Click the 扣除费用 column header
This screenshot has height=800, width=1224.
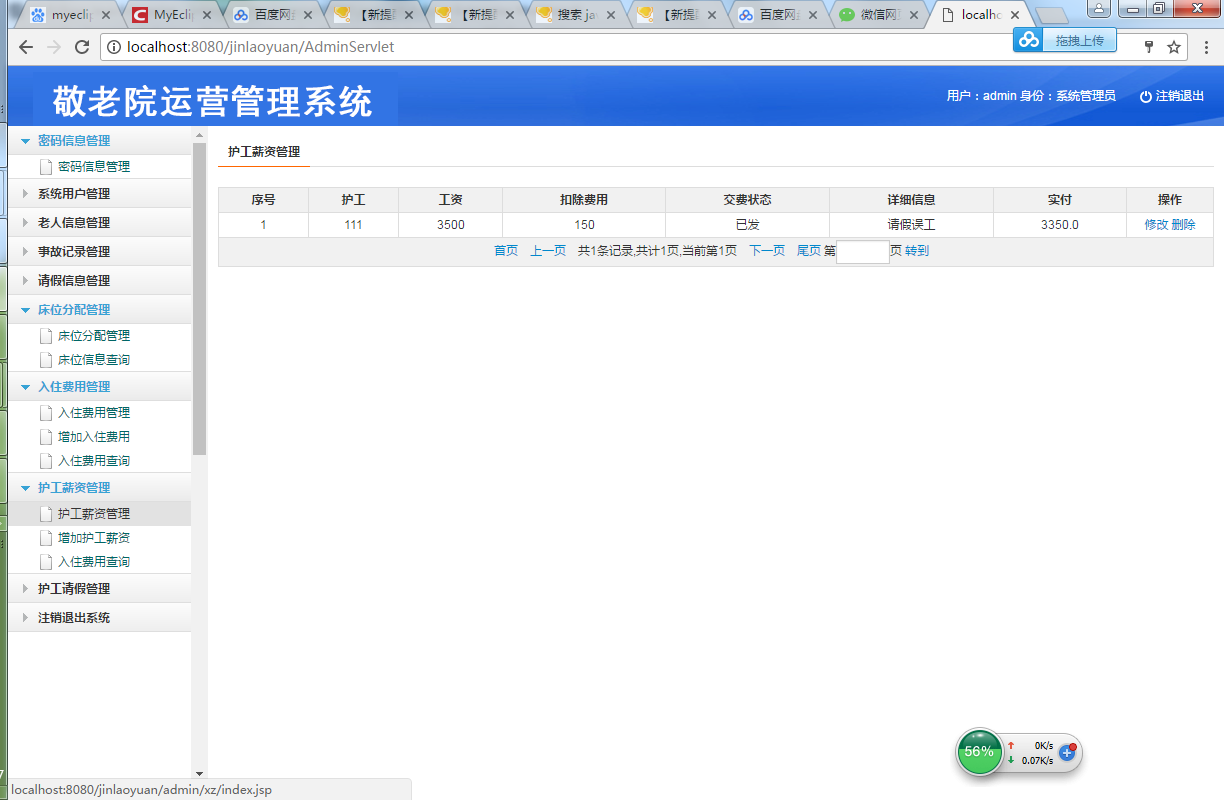click(x=584, y=200)
